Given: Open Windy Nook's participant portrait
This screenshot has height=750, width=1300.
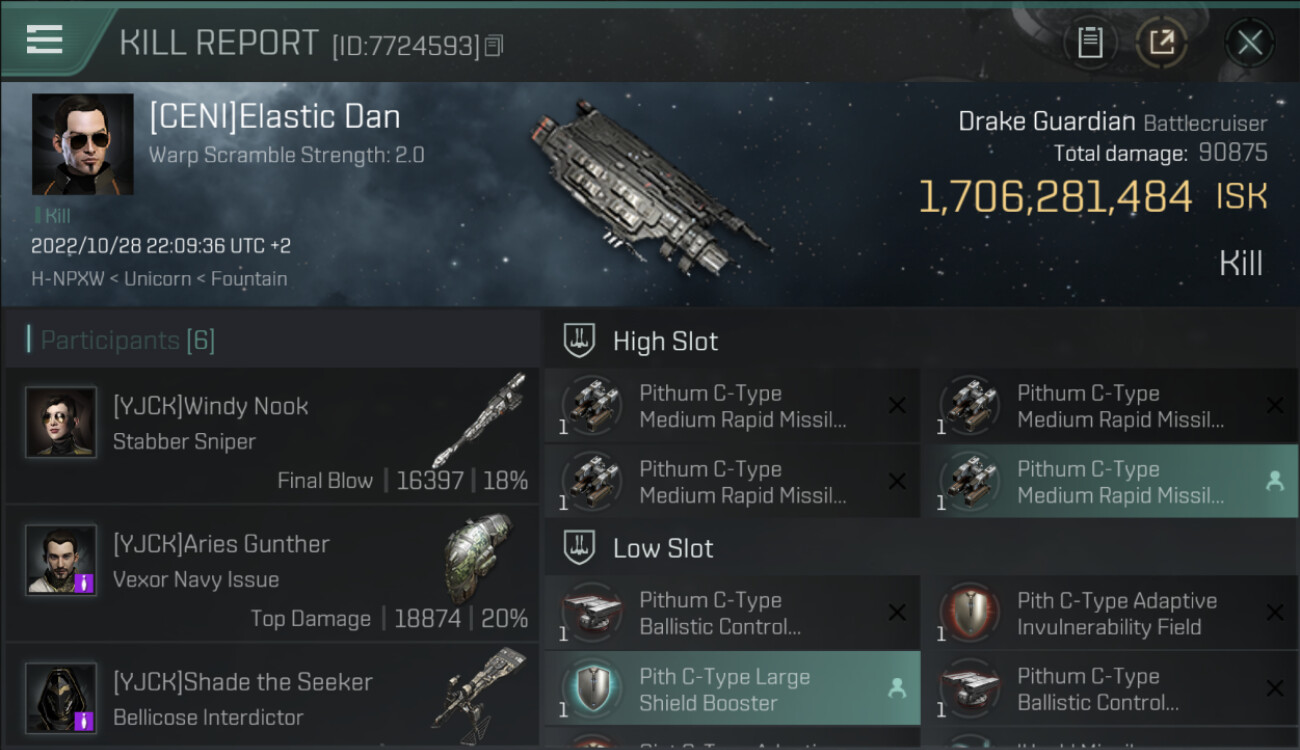Looking at the screenshot, I should click(61, 422).
